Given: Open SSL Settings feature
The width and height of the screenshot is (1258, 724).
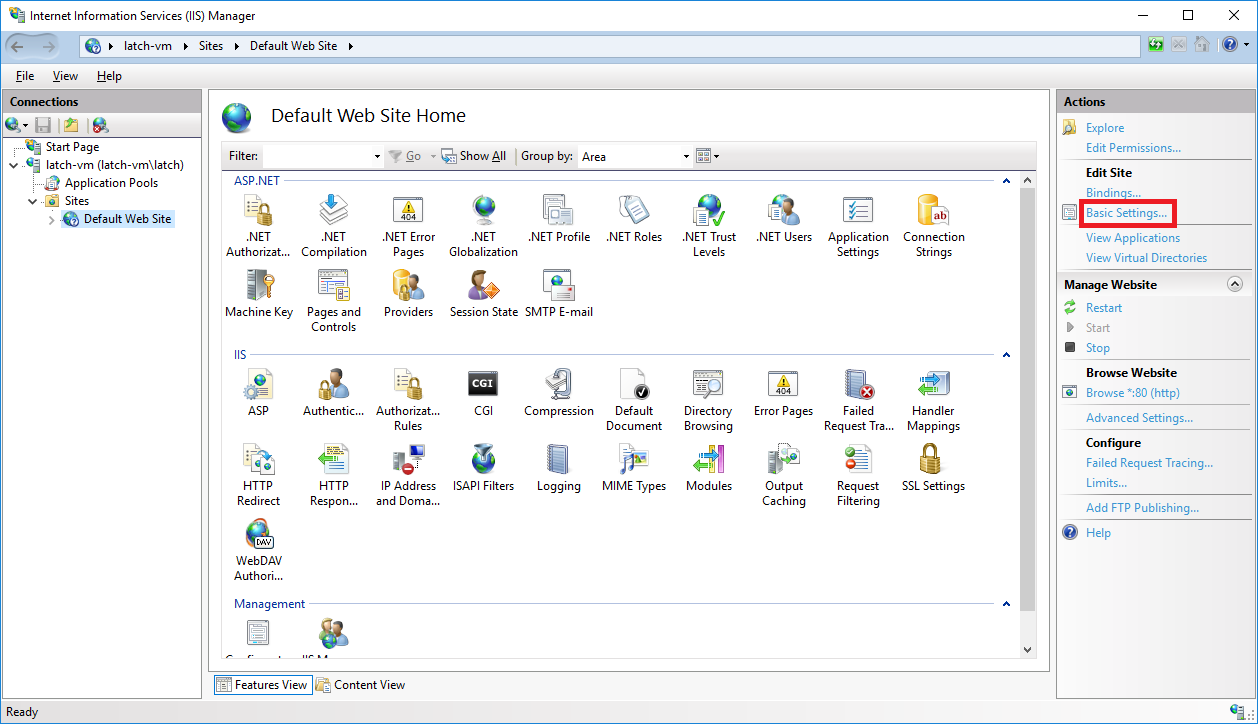Looking at the screenshot, I should [933, 468].
